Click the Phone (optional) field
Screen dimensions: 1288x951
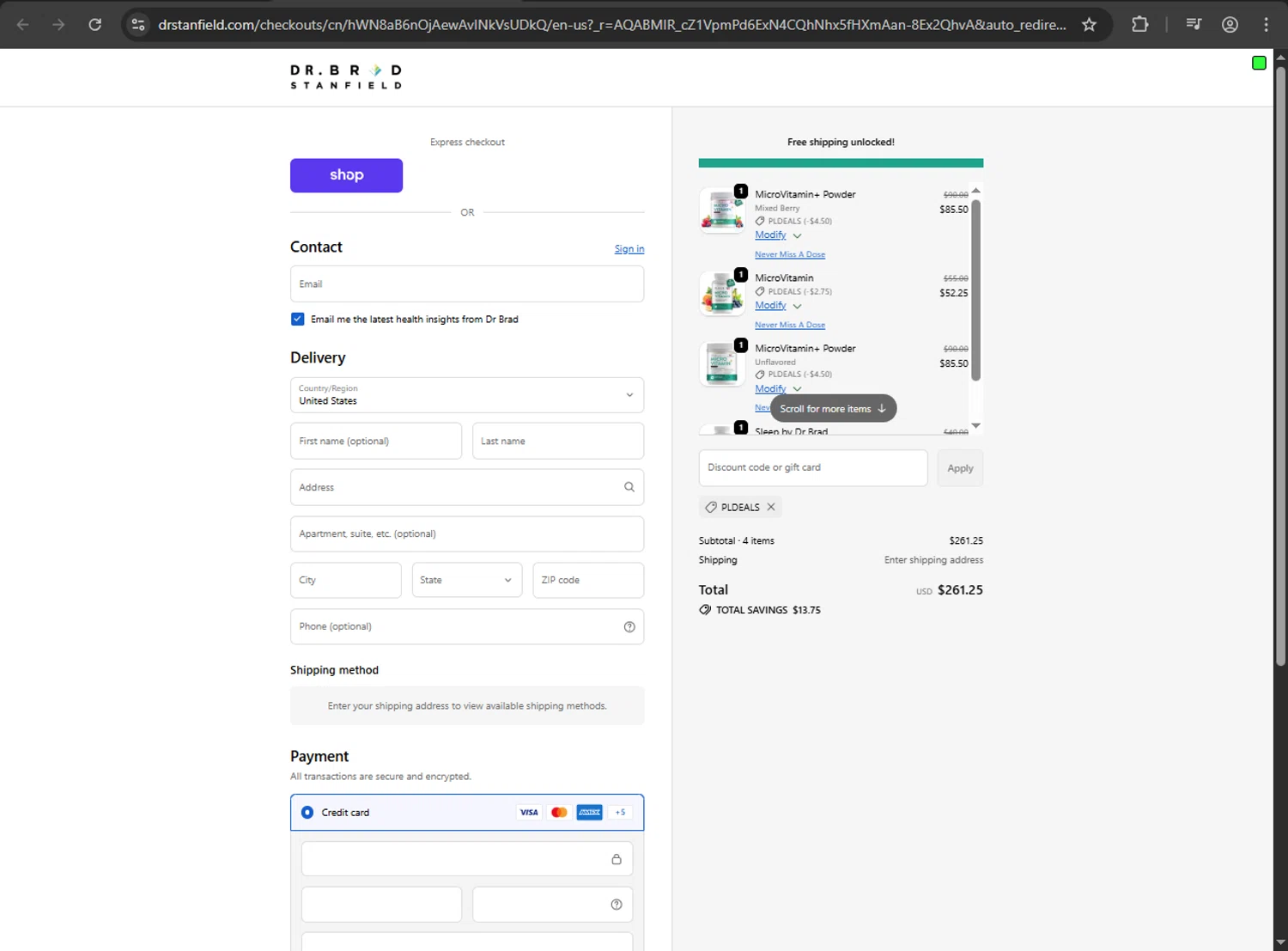467,627
